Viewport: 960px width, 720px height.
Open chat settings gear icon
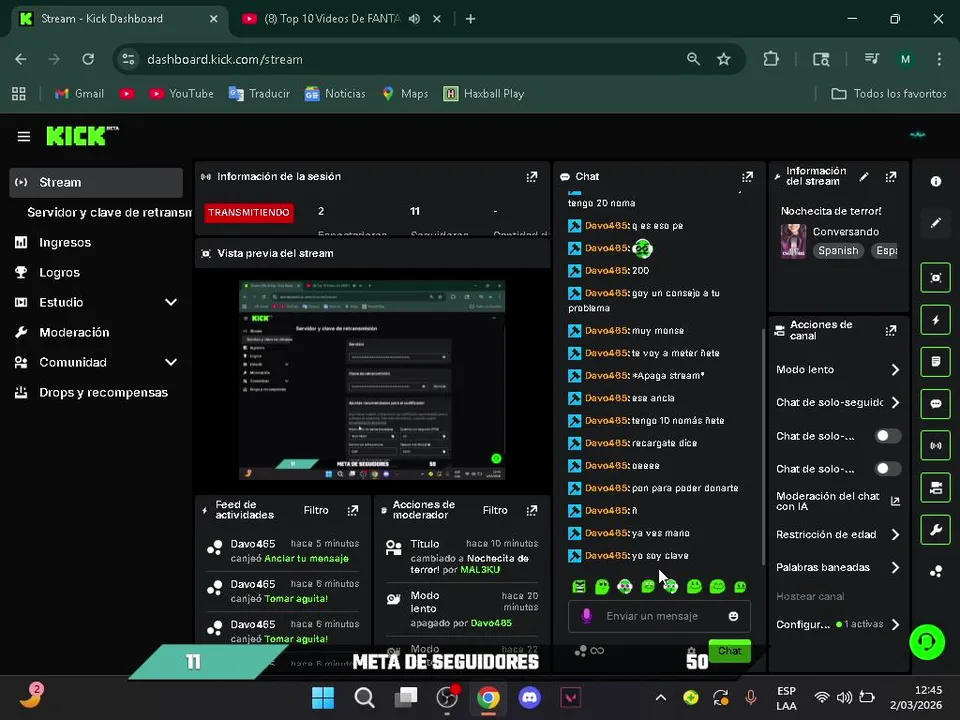[x=691, y=651]
